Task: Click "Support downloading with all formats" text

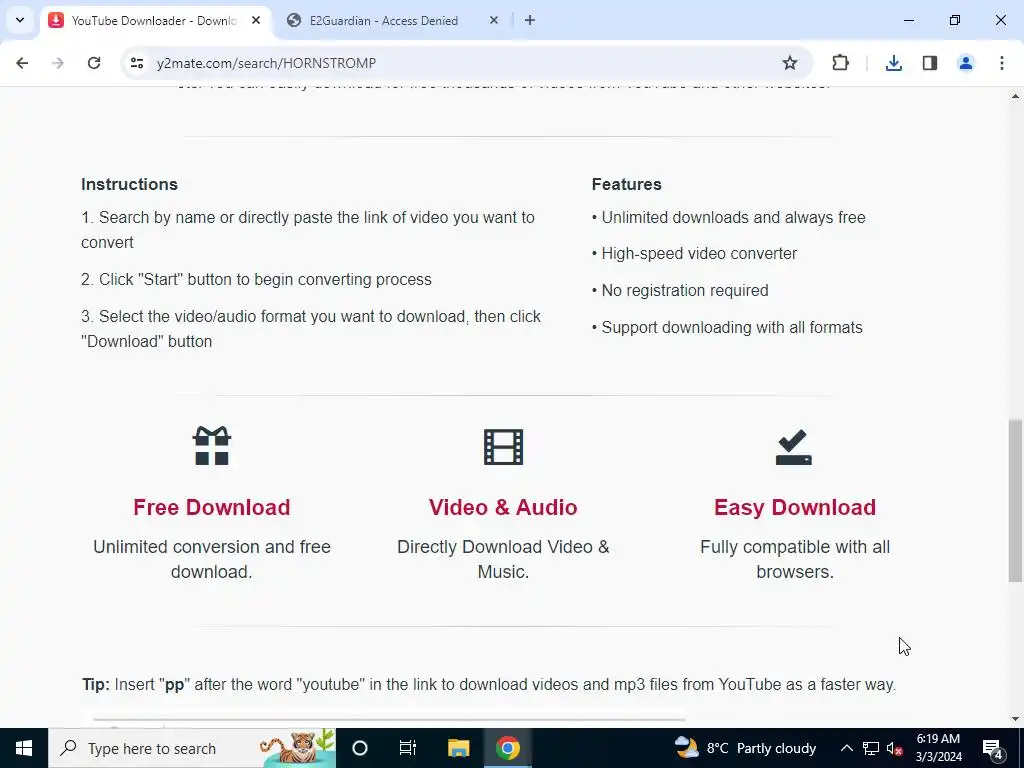Action: pos(731,327)
